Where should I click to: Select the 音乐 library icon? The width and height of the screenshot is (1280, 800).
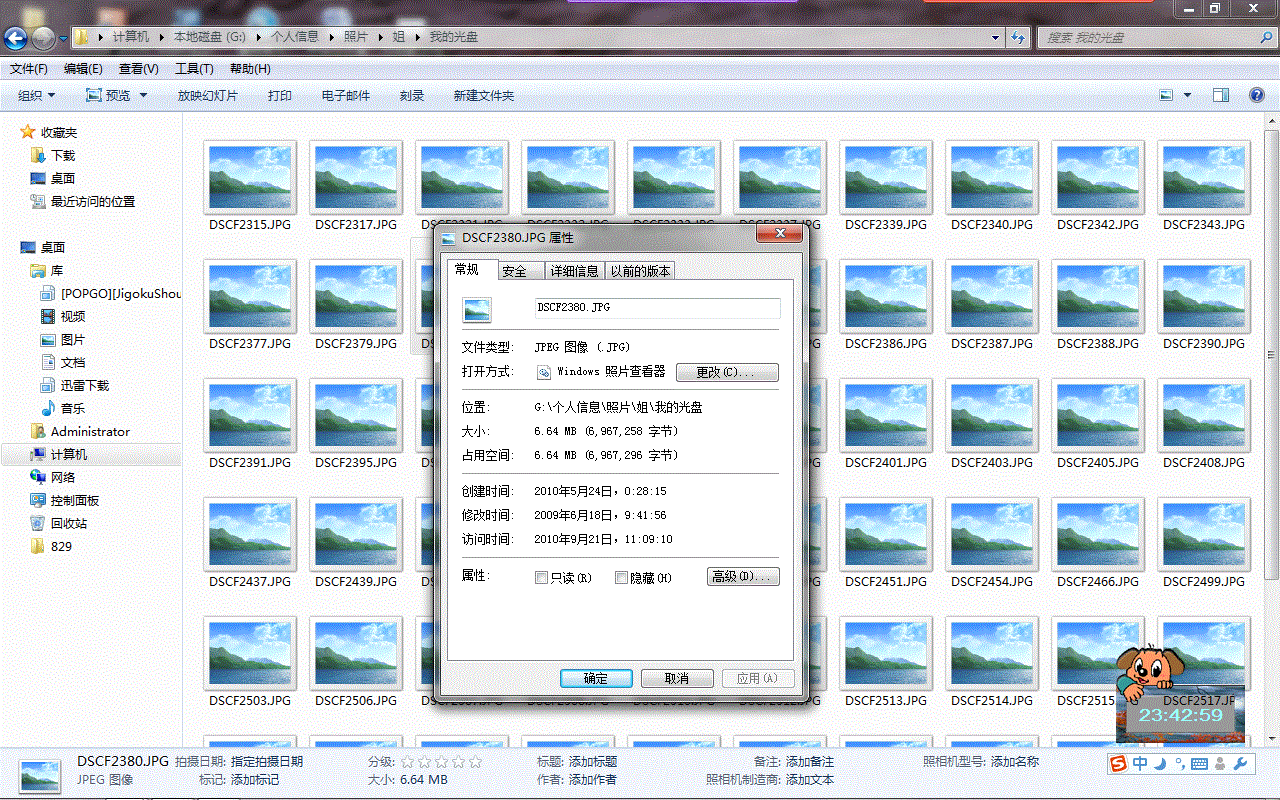(48, 408)
